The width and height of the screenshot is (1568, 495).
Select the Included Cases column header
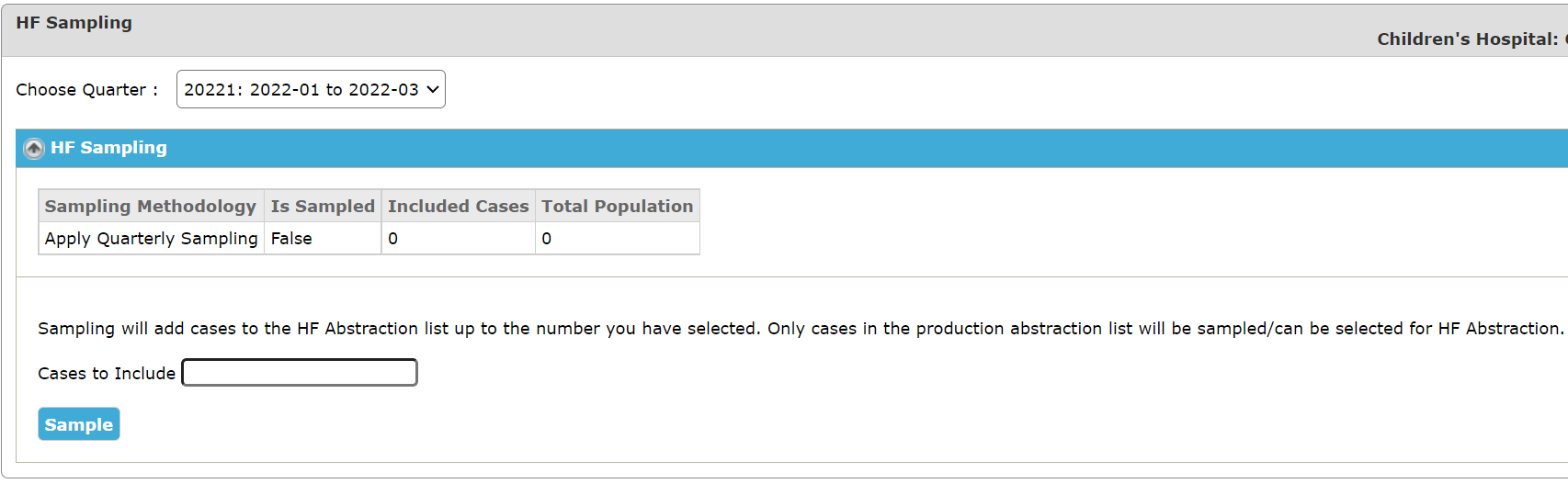click(459, 207)
